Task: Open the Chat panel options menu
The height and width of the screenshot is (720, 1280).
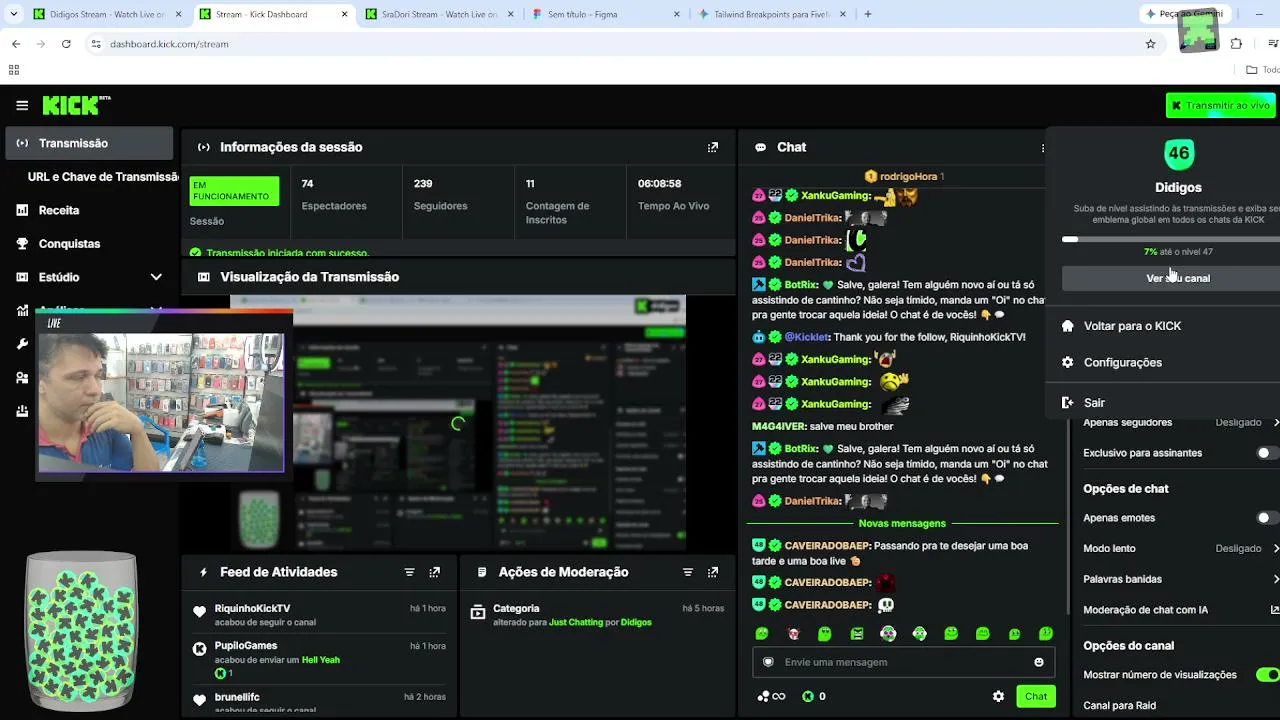Action: coord(1043,147)
